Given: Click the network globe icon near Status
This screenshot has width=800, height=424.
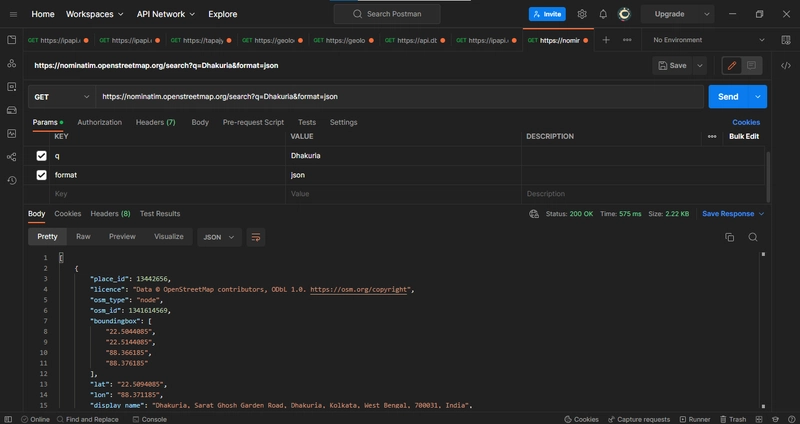Looking at the screenshot, I should (534, 214).
